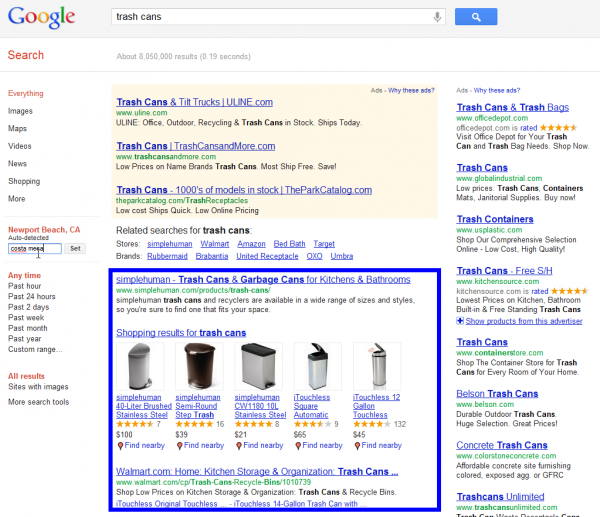
Task: Open simplehuman CW1180 10L can thumbnail
Action: [x=259, y=366]
